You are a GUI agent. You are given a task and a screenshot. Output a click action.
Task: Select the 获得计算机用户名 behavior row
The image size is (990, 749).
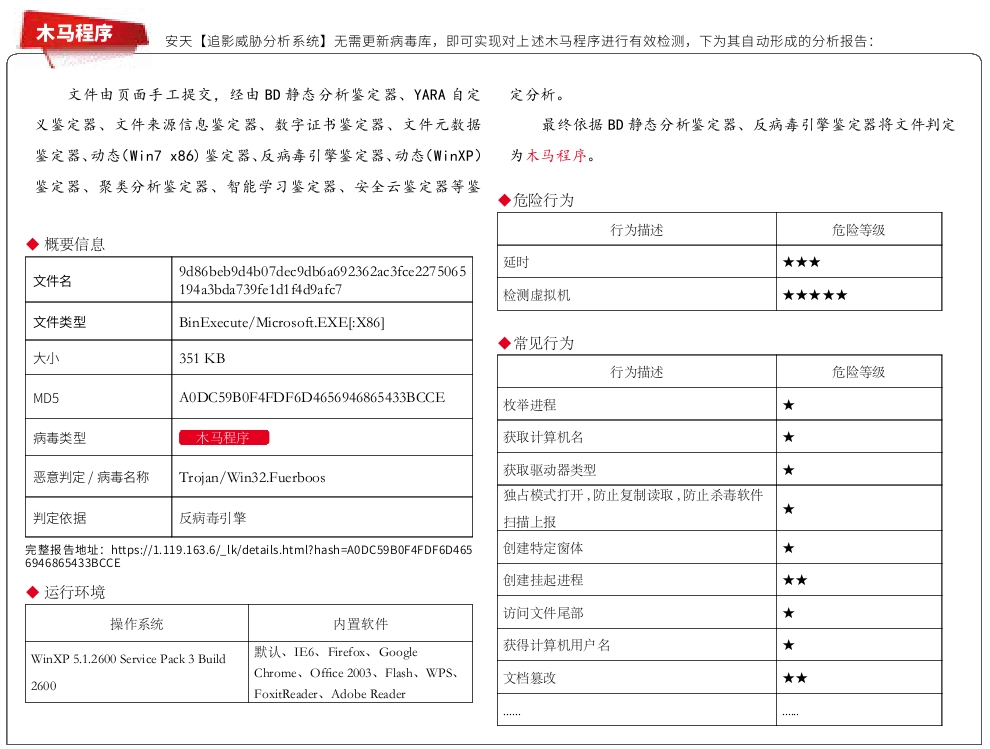720,645
